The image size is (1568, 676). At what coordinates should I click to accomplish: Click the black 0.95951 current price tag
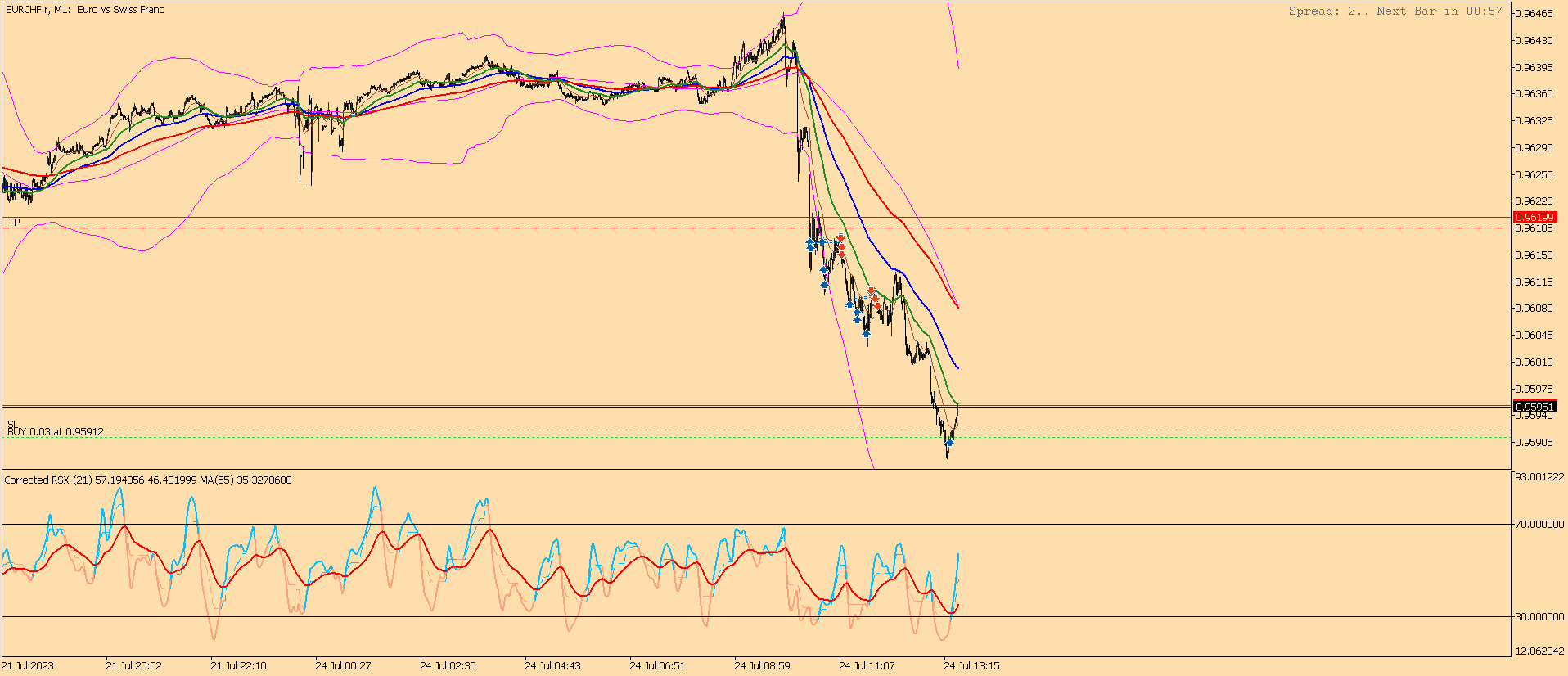[1534, 407]
